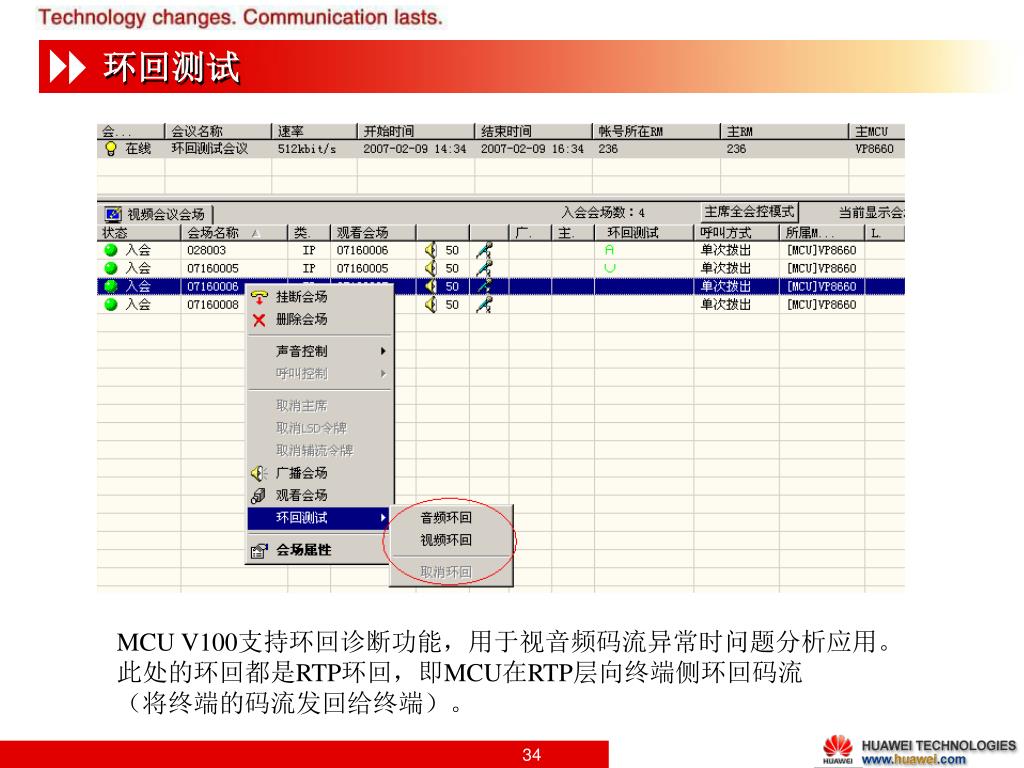Click the 观看会场 column header
The width and height of the screenshot is (1024, 768).
pyautogui.click(x=372, y=232)
